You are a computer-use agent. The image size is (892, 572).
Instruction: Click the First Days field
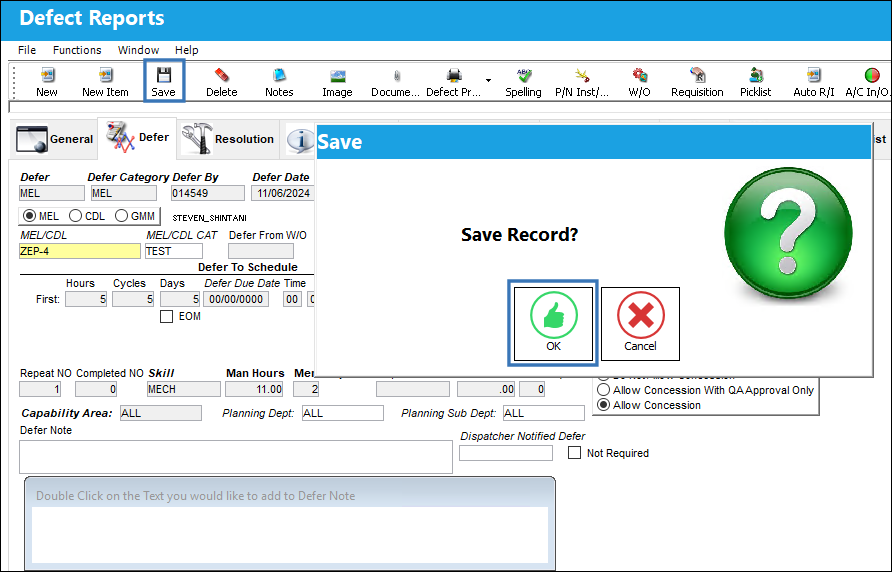tap(180, 299)
